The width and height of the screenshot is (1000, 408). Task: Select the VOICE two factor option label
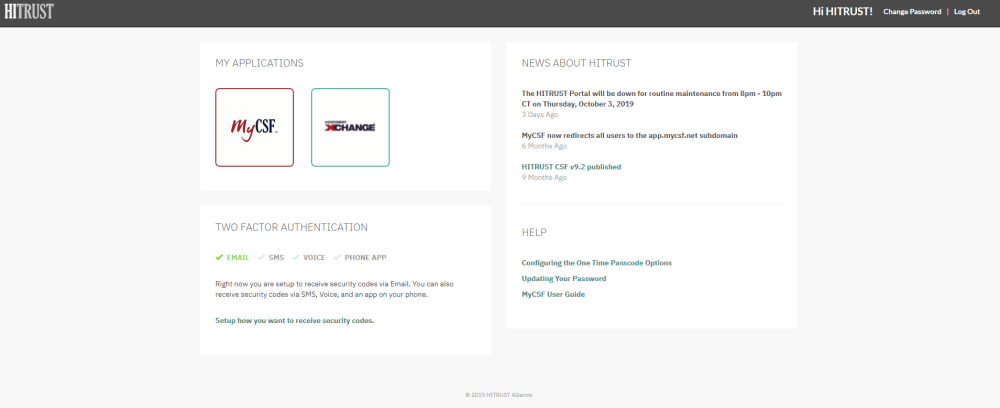click(314, 258)
